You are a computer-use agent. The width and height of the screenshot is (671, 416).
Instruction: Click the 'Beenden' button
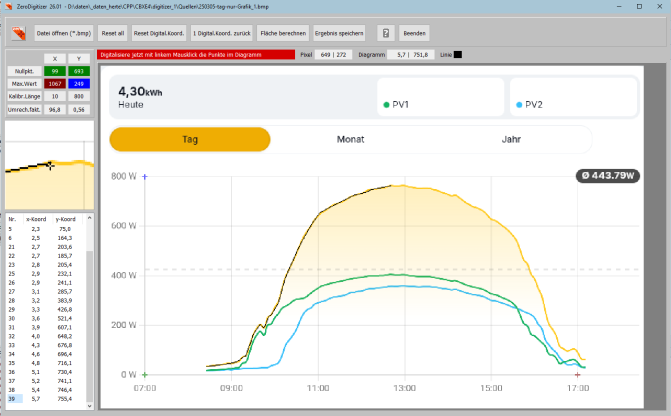(x=415, y=33)
